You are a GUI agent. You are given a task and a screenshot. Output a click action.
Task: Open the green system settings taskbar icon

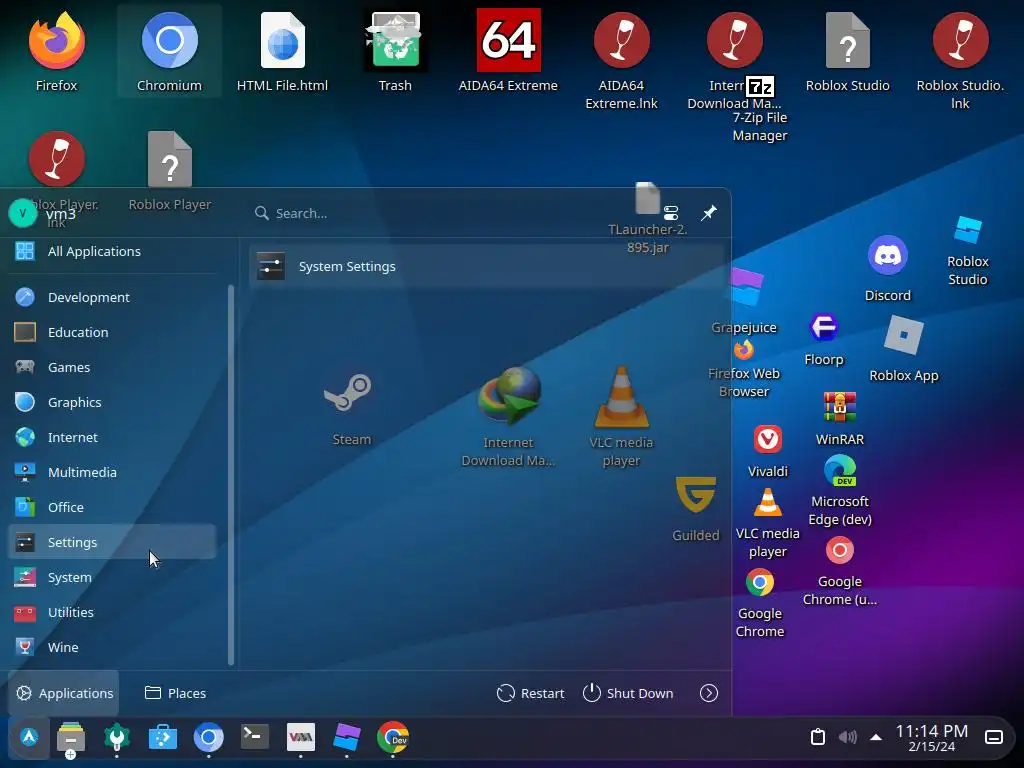(116, 737)
